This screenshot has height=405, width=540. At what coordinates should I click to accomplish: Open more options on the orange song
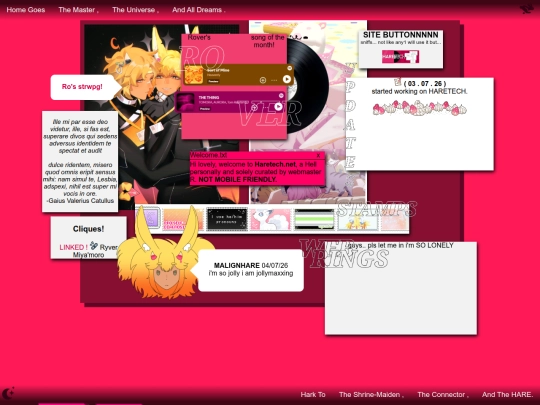274,80
